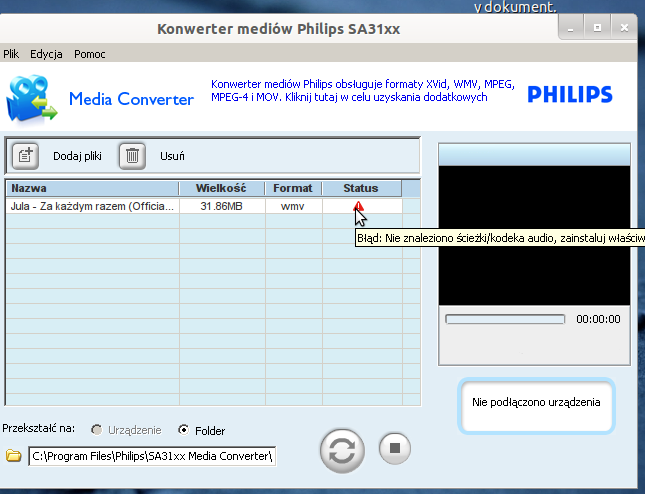Click the preview playback progress bar
Image resolution: width=645 pixels, height=494 pixels.
(x=505, y=319)
